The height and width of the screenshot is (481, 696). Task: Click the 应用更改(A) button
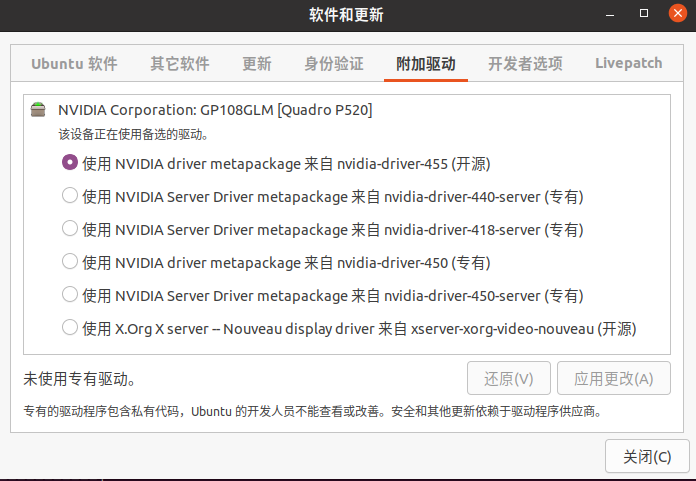(x=614, y=378)
